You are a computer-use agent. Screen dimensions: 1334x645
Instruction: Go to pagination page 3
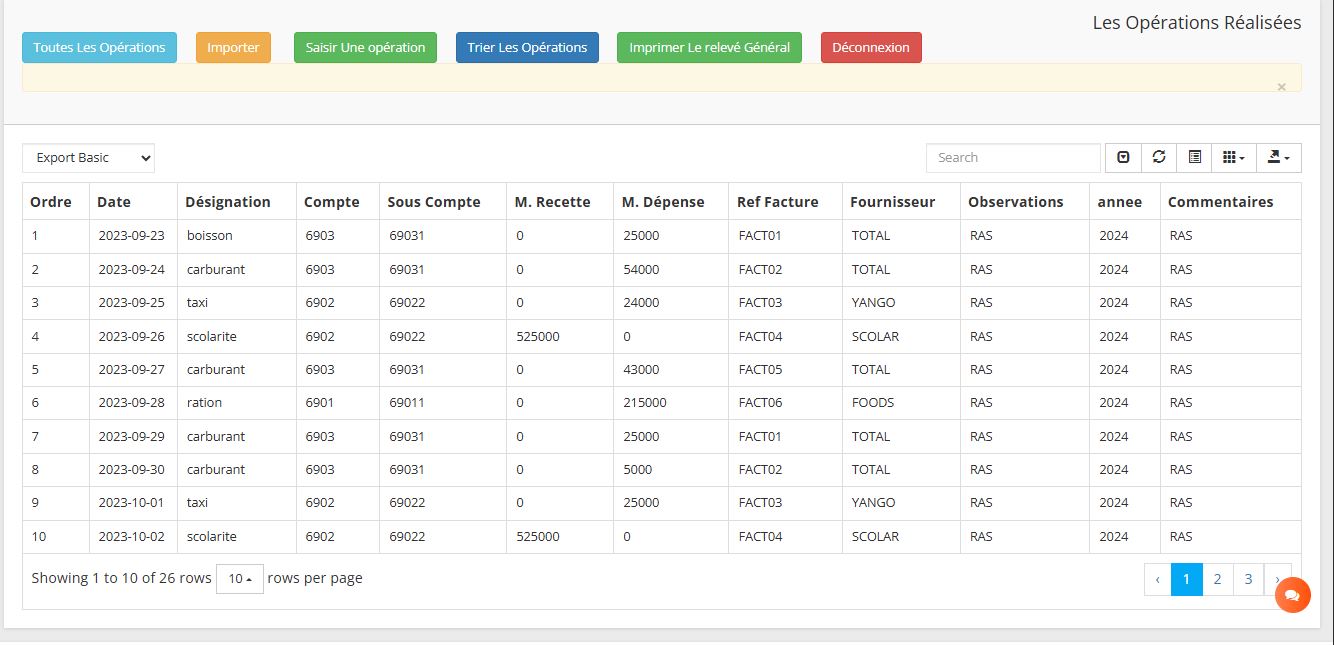[1248, 579]
